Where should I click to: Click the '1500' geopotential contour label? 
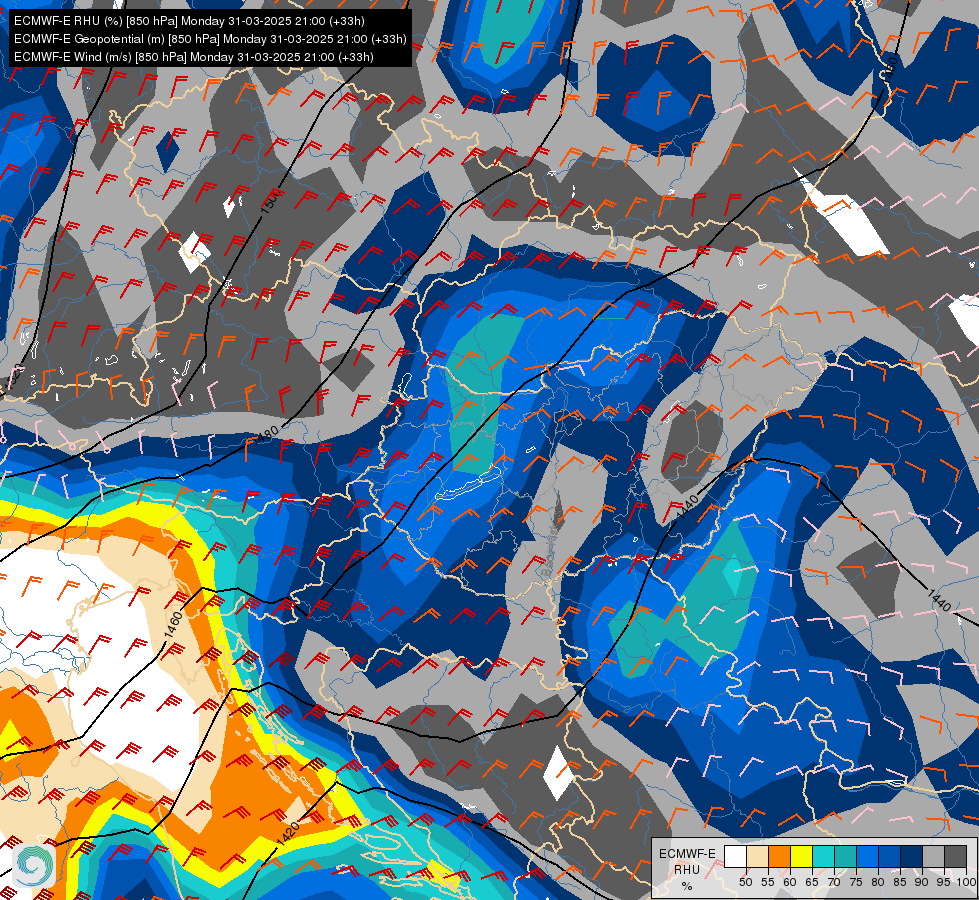click(x=272, y=200)
